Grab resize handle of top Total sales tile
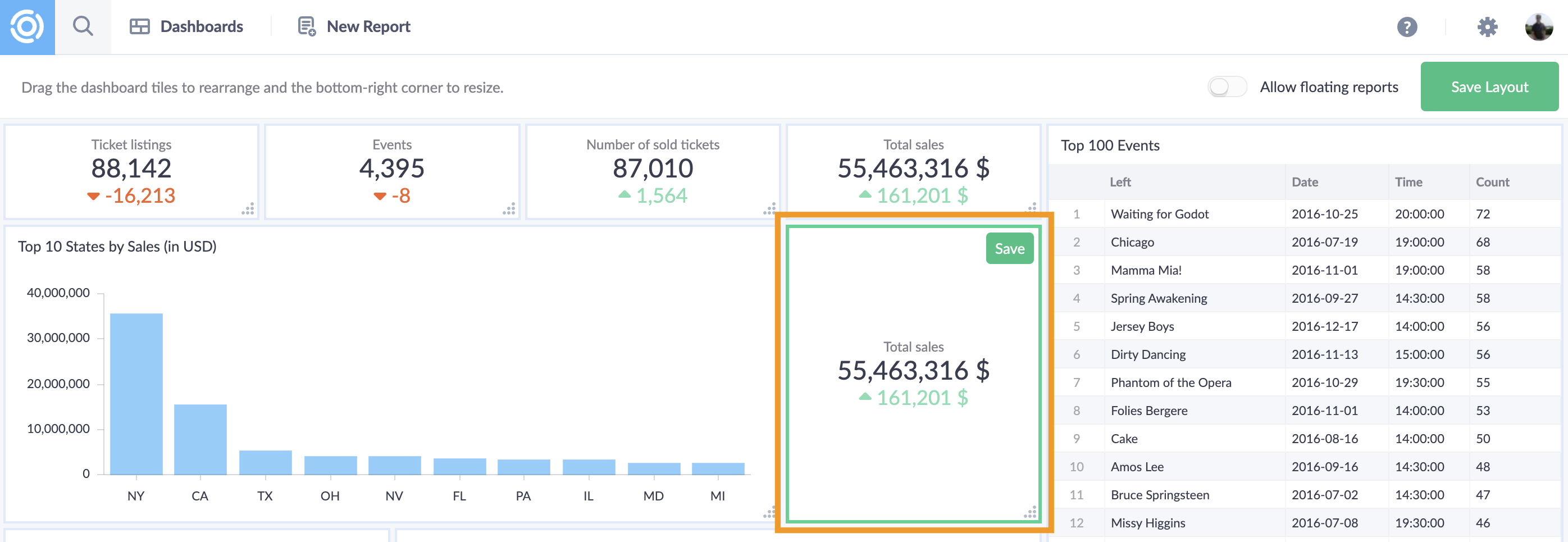This screenshot has width=1568, height=542. tap(1032, 207)
